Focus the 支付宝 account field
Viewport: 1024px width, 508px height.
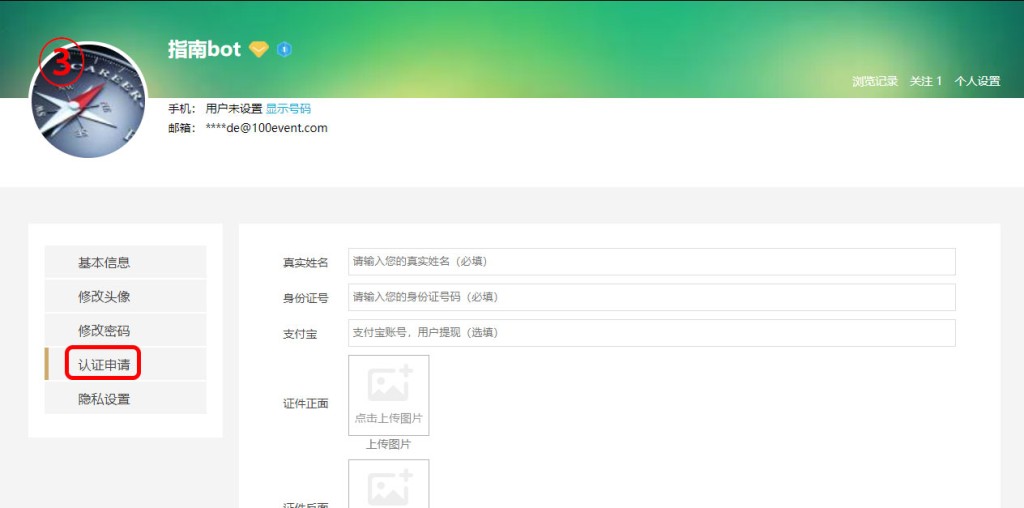[652, 333]
